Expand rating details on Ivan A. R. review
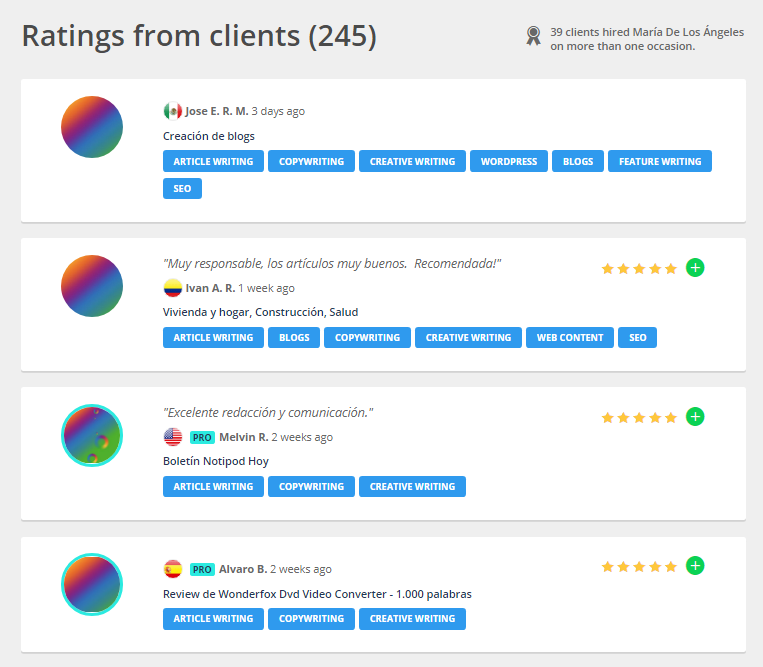The width and height of the screenshot is (763, 667). point(695,267)
